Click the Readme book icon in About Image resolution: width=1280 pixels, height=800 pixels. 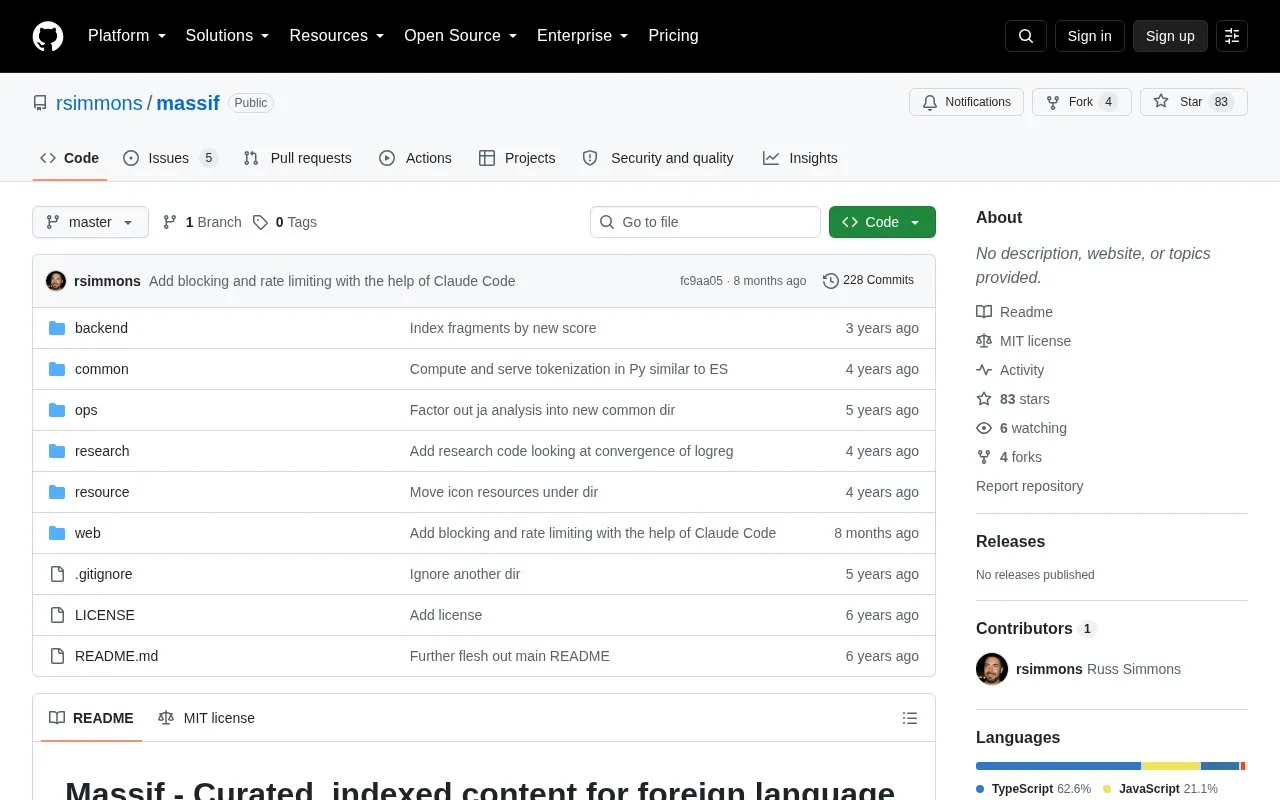984,312
